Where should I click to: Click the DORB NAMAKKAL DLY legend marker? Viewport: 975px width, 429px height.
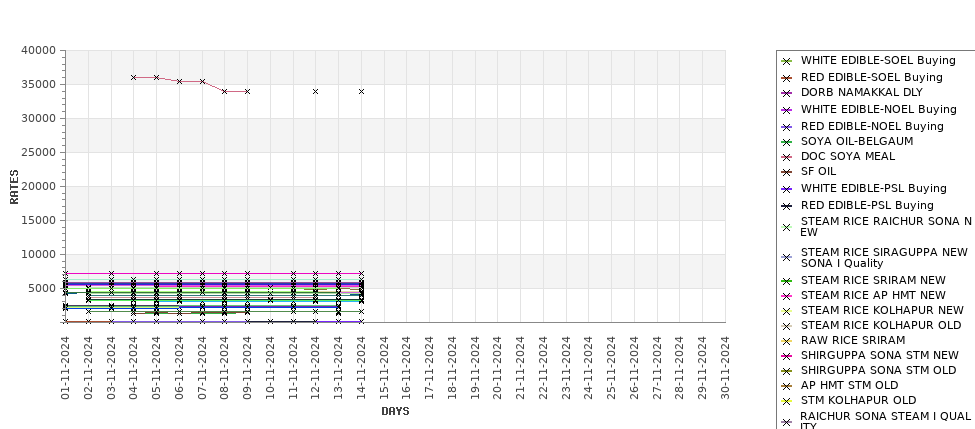click(786, 93)
